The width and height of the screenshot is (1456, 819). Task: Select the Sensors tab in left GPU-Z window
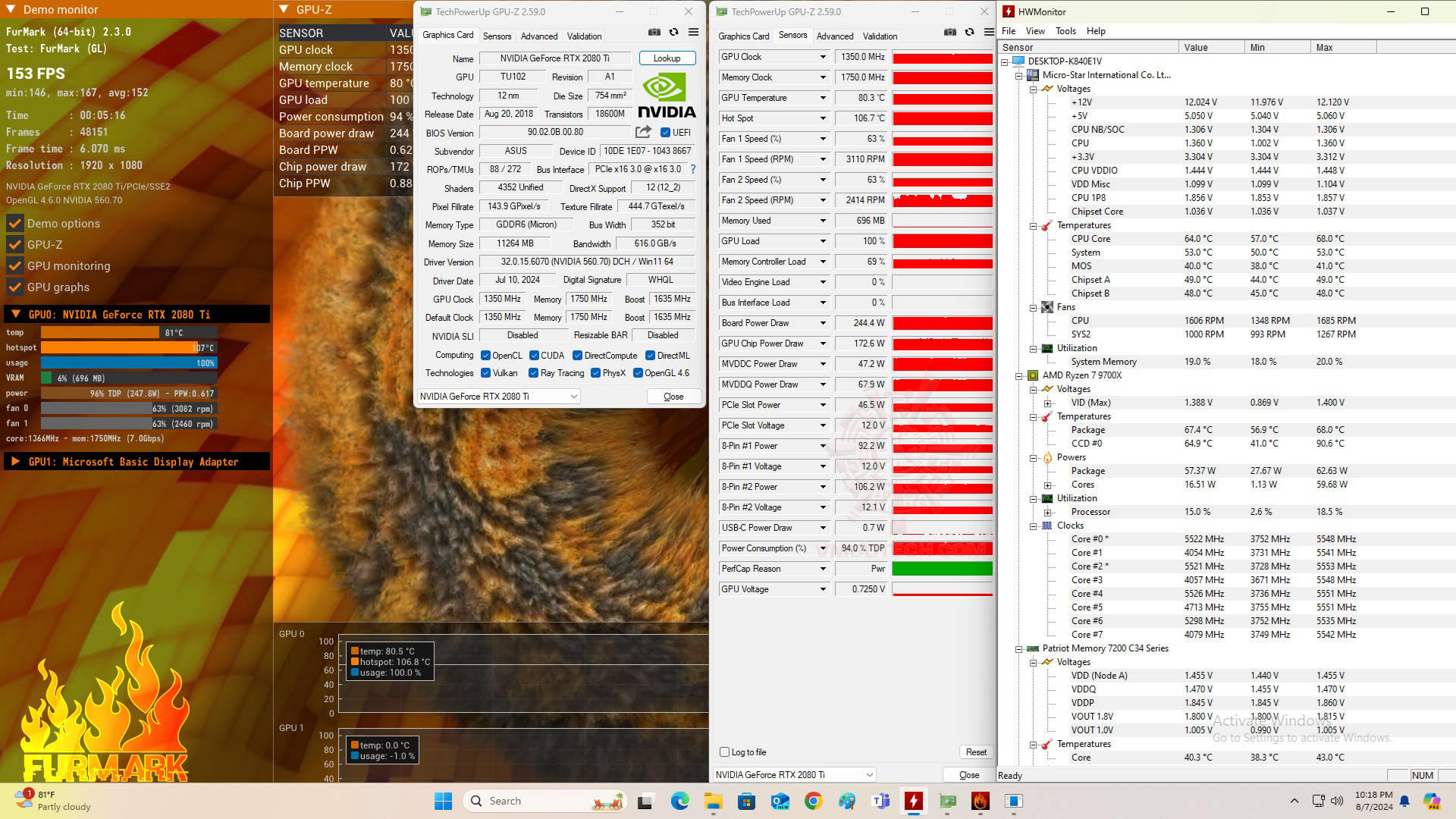click(x=497, y=36)
